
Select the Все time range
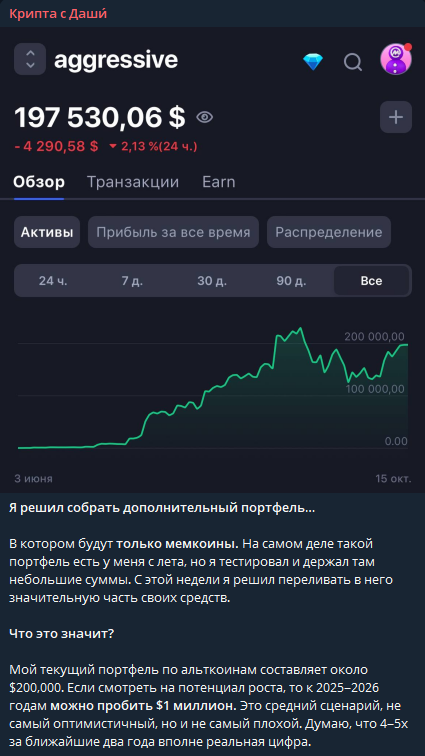click(x=371, y=281)
